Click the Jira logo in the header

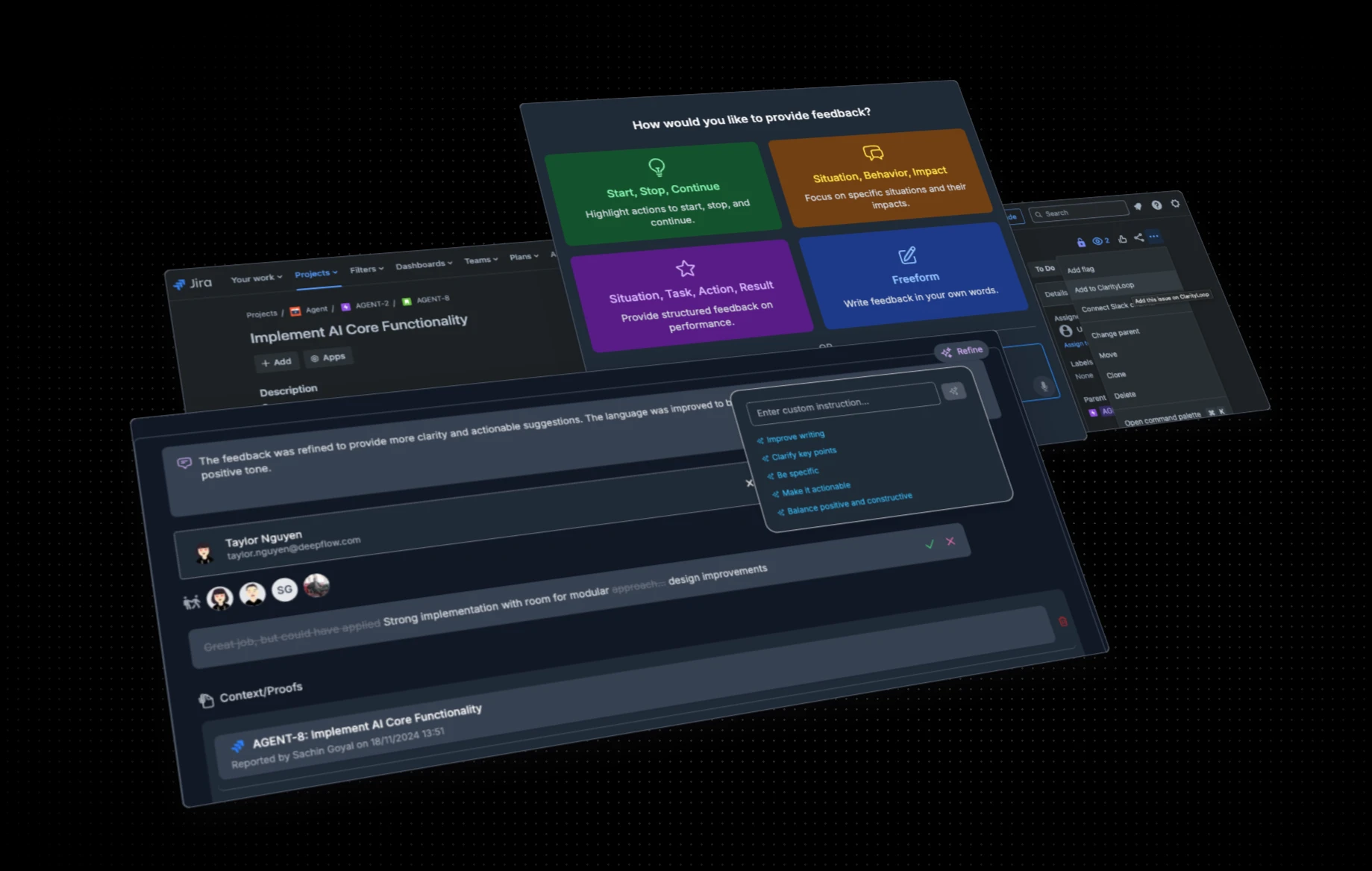(x=192, y=284)
